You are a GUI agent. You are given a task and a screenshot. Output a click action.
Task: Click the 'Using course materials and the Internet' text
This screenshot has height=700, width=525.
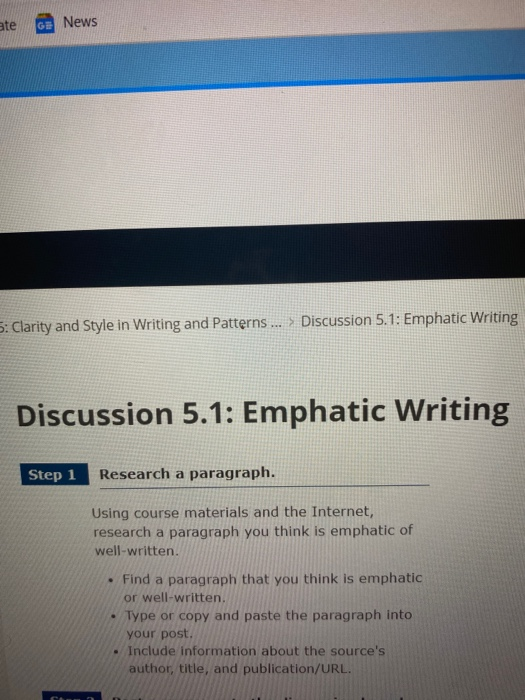(x=233, y=512)
